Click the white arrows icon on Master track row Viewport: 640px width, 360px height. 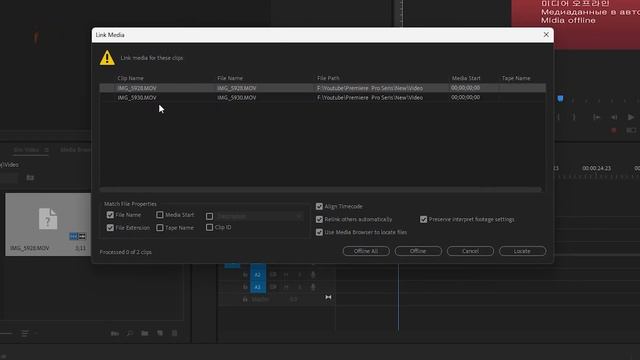coord(328,297)
